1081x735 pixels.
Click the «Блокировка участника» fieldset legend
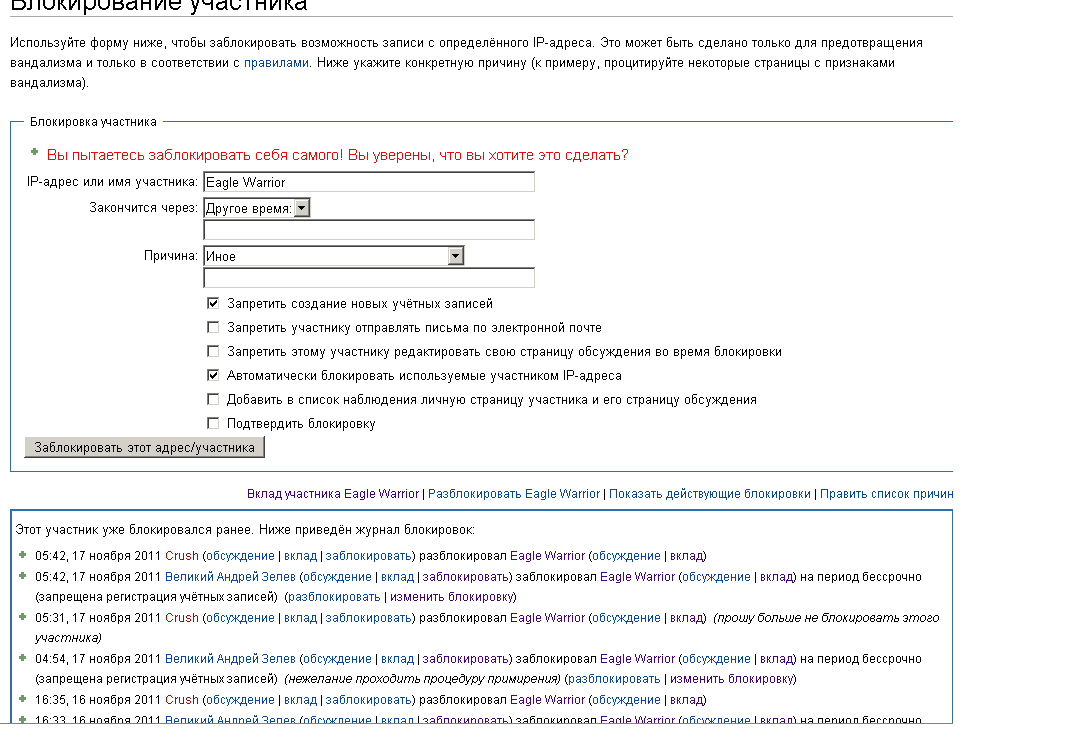tap(93, 121)
